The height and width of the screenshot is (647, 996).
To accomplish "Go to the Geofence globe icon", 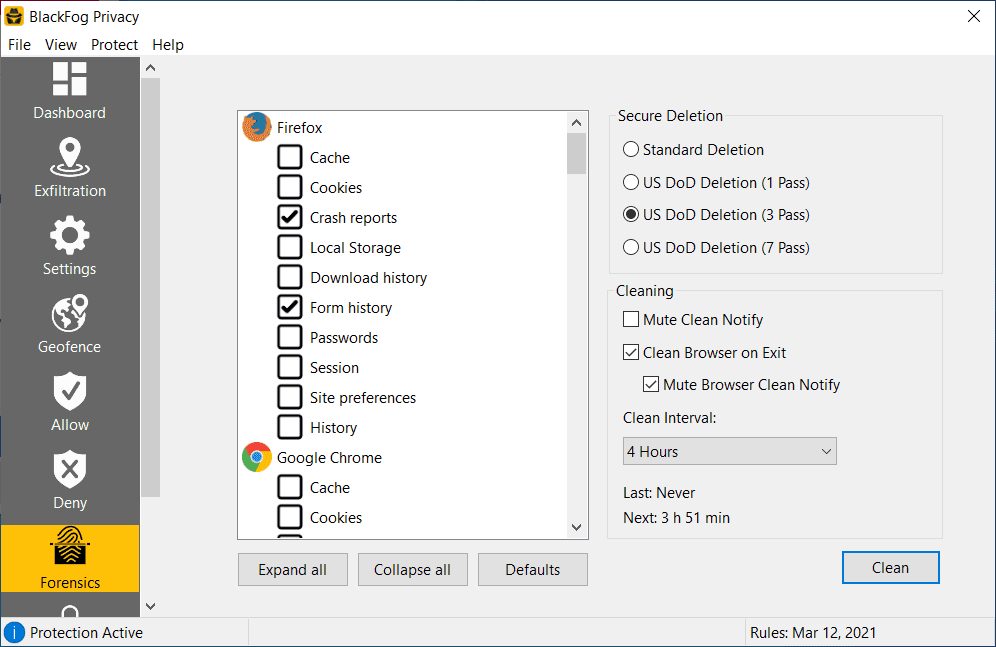I will (x=69, y=314).
